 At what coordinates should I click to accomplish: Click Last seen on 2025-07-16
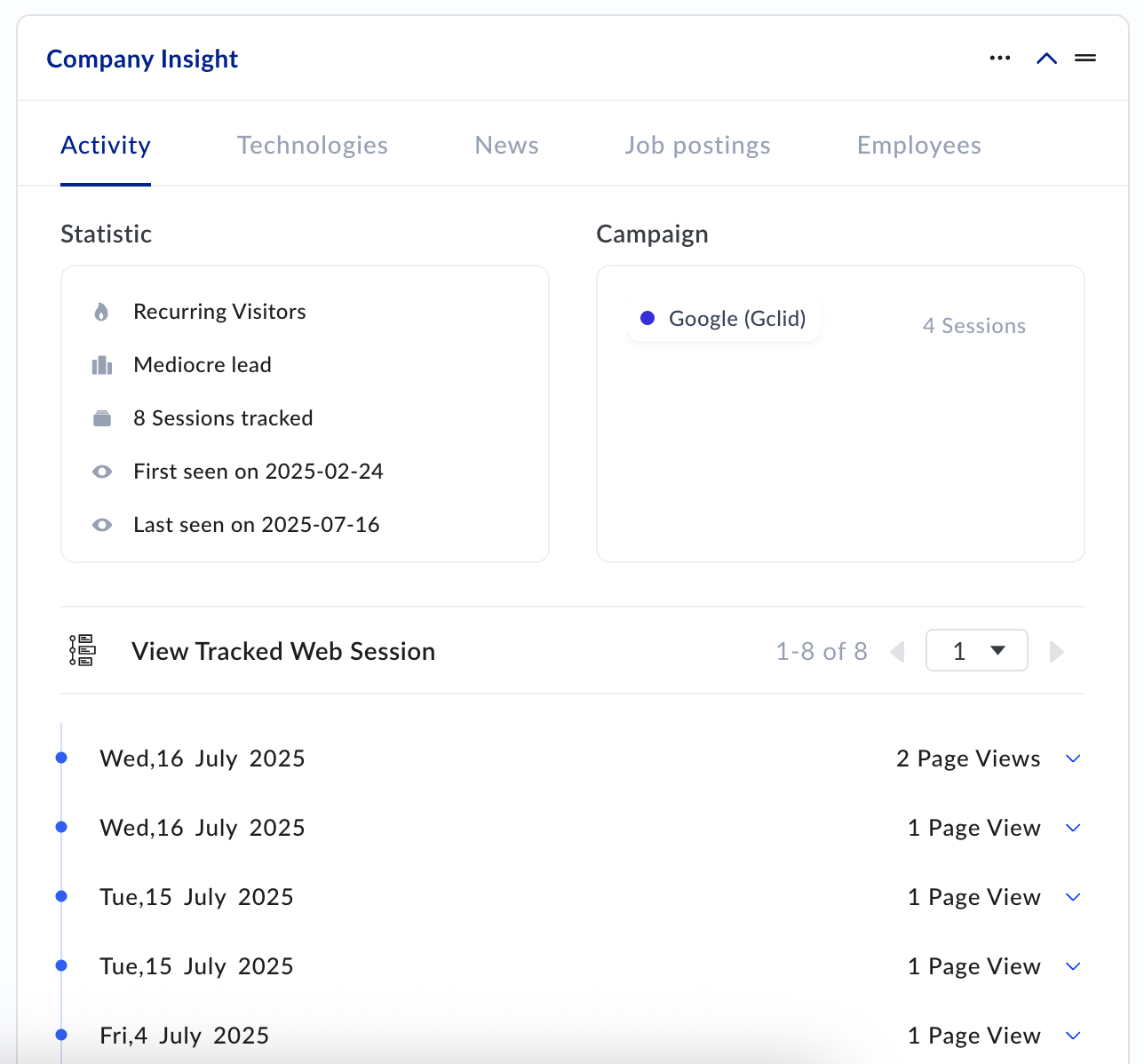coord(257,525)
